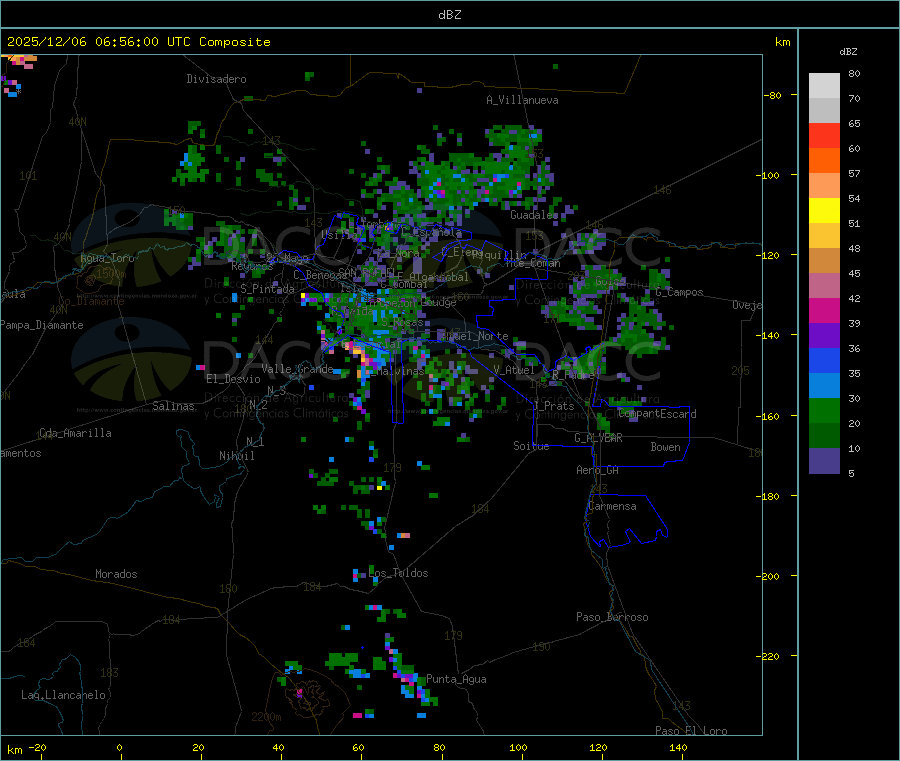Screen dimensions: 900x761
Task: Click the Divisadero map label
Action: tap(216, 79)
